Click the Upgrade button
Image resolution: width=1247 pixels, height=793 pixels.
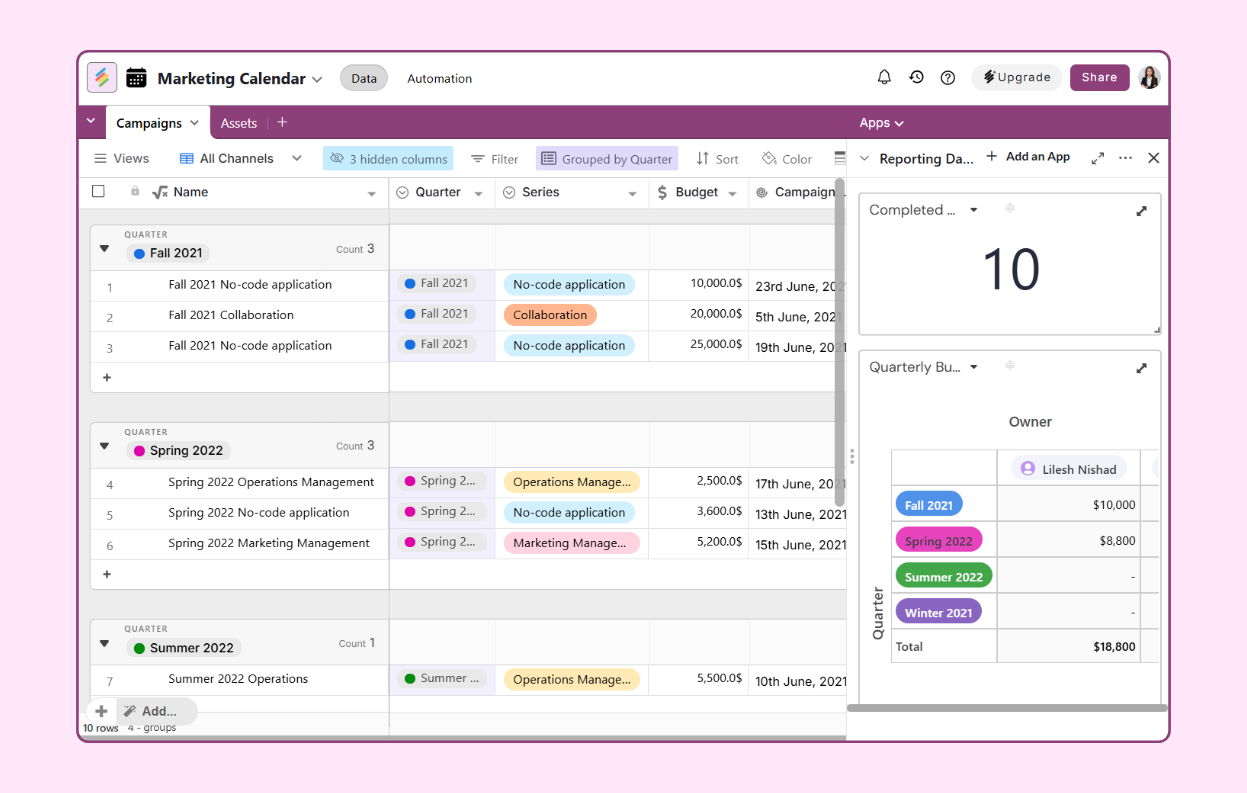tap(1017, 77)
